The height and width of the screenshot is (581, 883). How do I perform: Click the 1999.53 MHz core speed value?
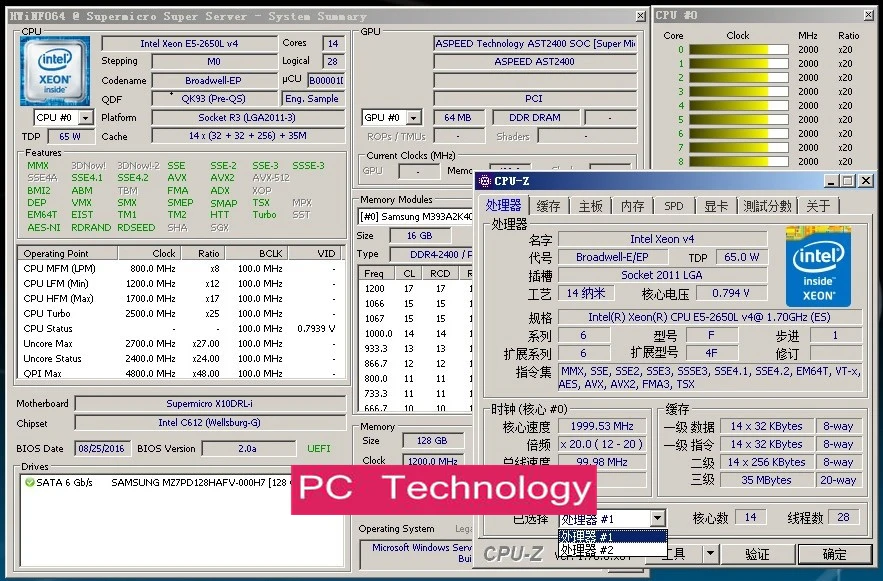602,426
